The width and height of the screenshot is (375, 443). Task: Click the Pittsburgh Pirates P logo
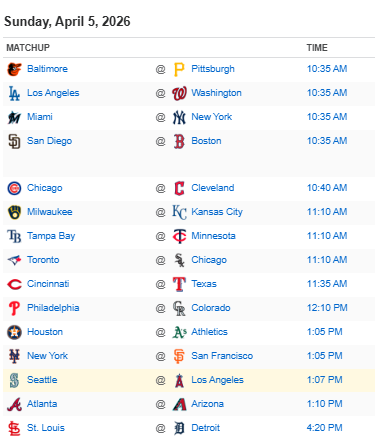(179, 69)
